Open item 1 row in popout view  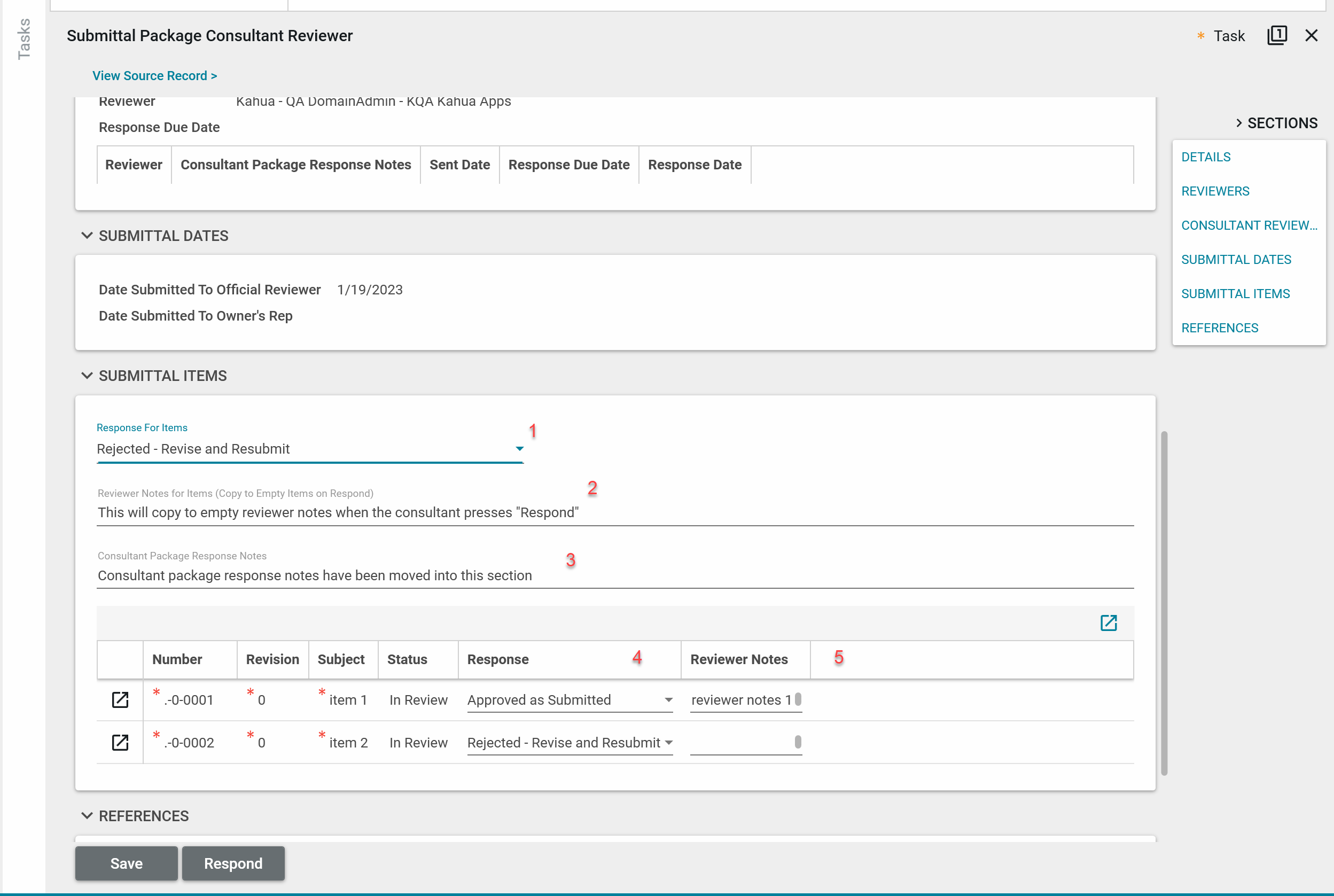120,699
